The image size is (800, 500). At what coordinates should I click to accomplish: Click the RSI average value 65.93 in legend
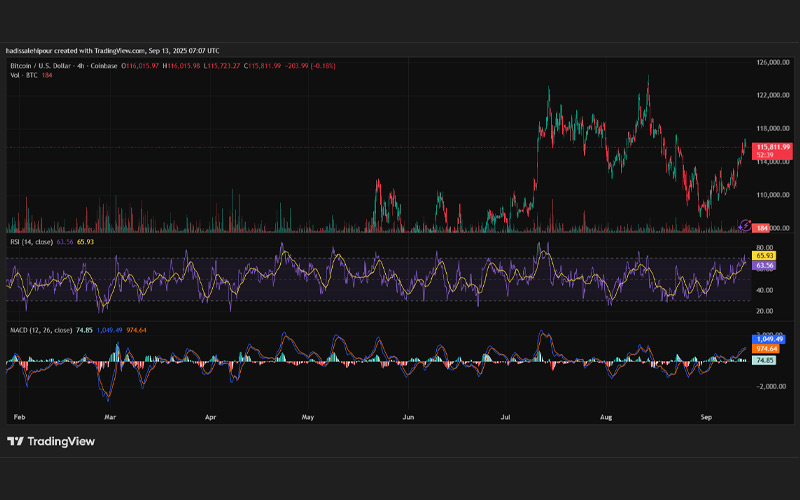(x=85, y=242)
